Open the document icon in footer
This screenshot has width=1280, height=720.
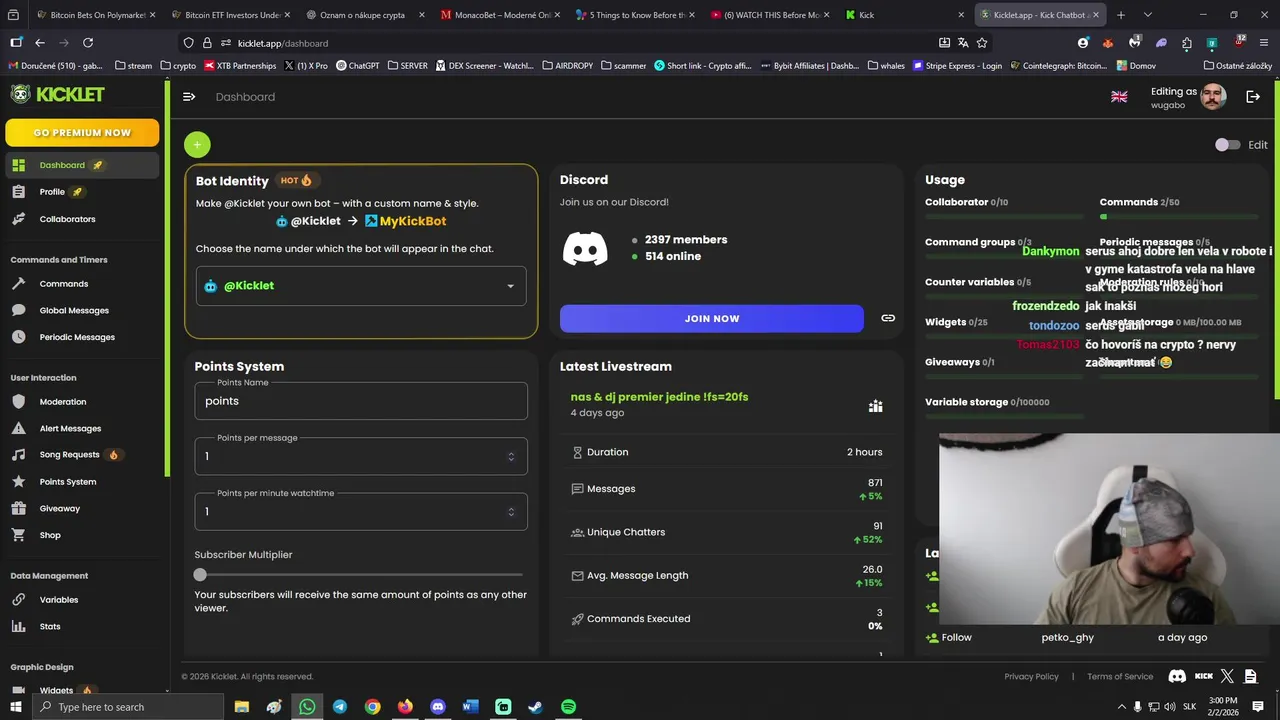tap(1250, 676)
